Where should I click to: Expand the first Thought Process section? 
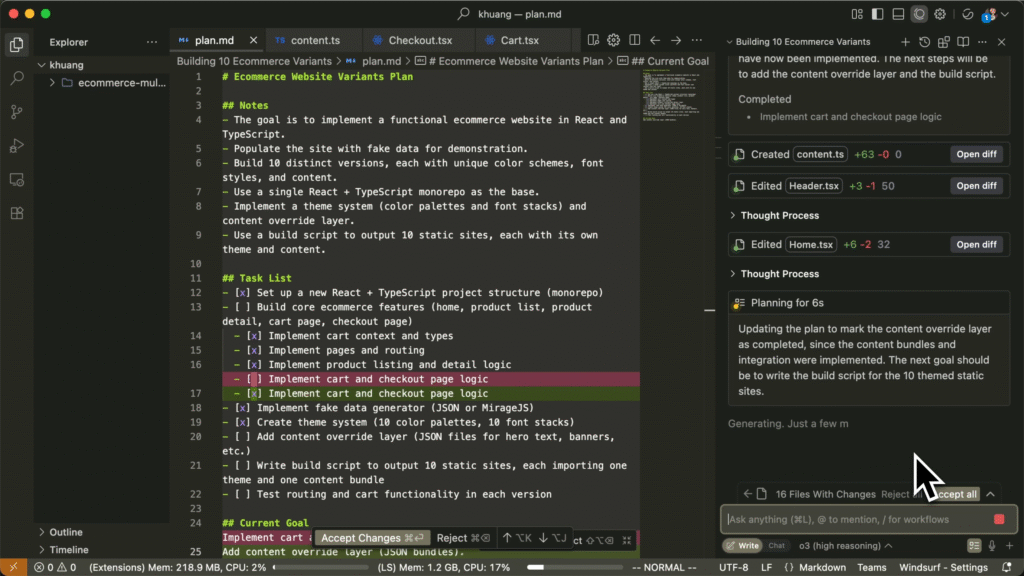[x=779, y=215]
